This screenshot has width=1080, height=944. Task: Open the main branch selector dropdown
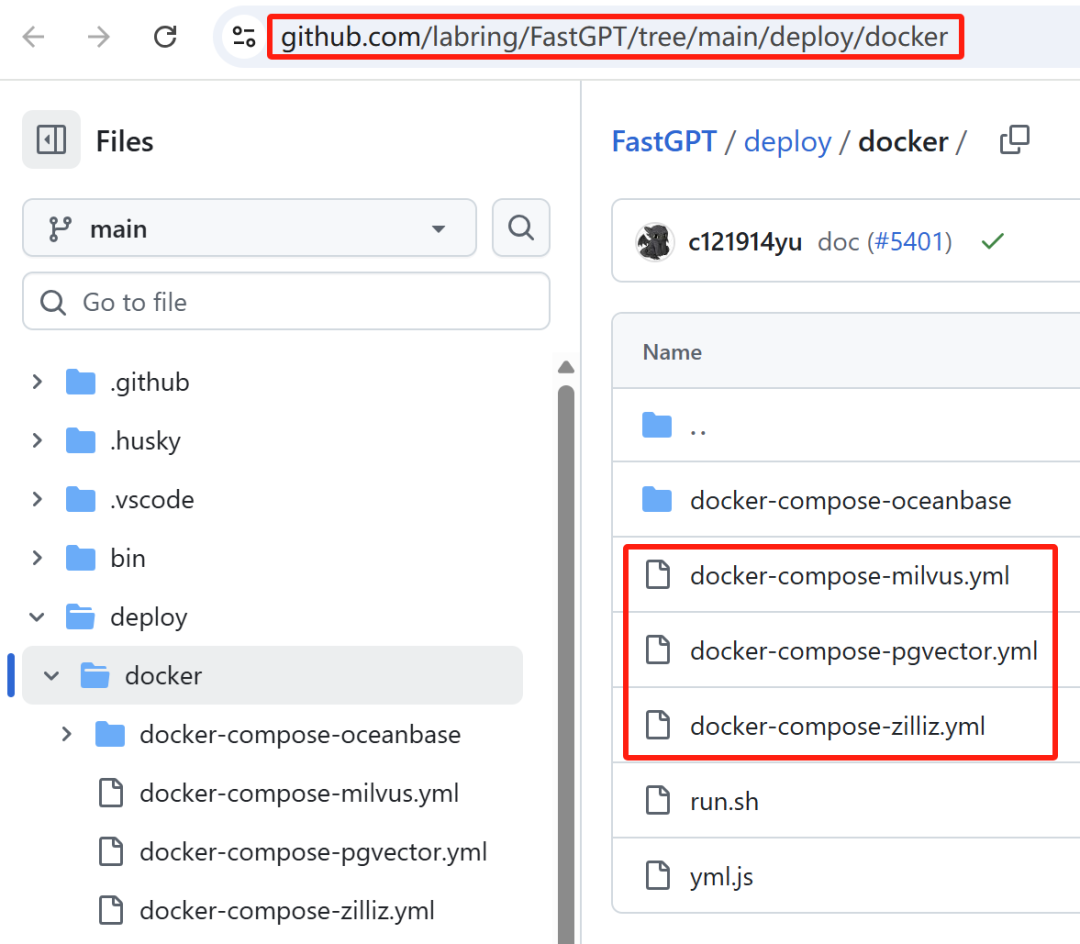coord(248,228)
